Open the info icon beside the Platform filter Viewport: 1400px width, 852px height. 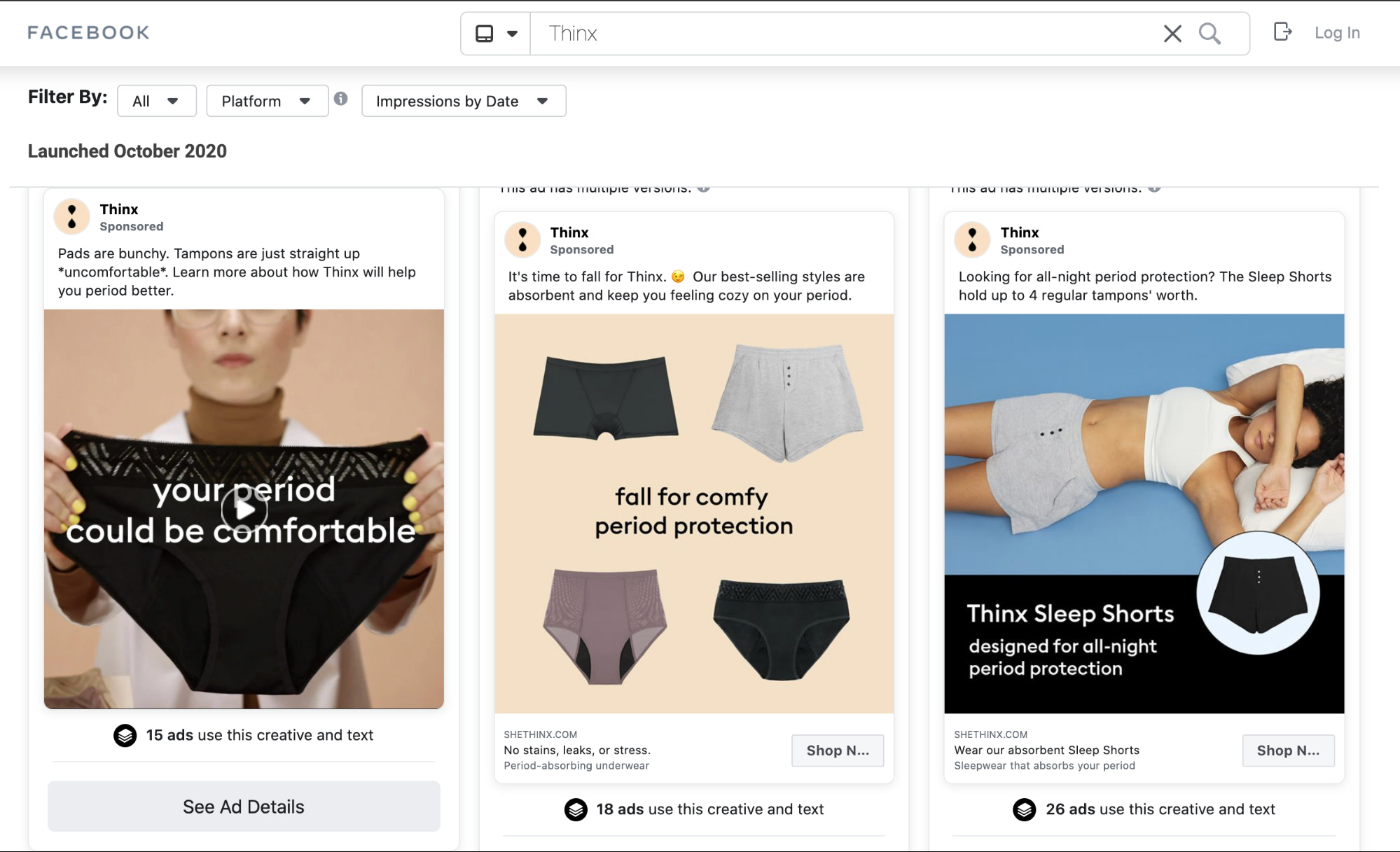pos(341,99)
